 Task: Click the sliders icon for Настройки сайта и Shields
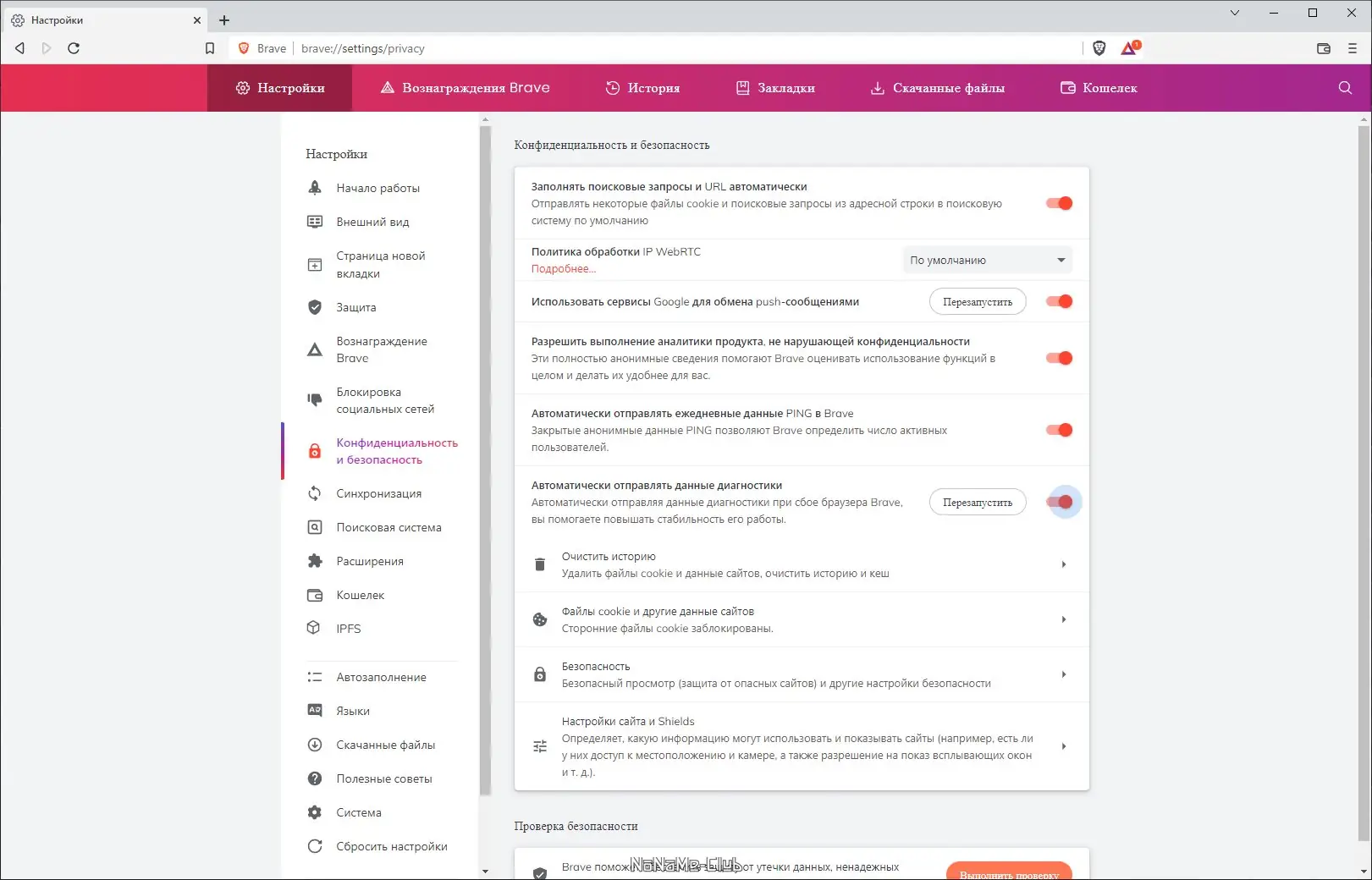(x=540, y=746)
